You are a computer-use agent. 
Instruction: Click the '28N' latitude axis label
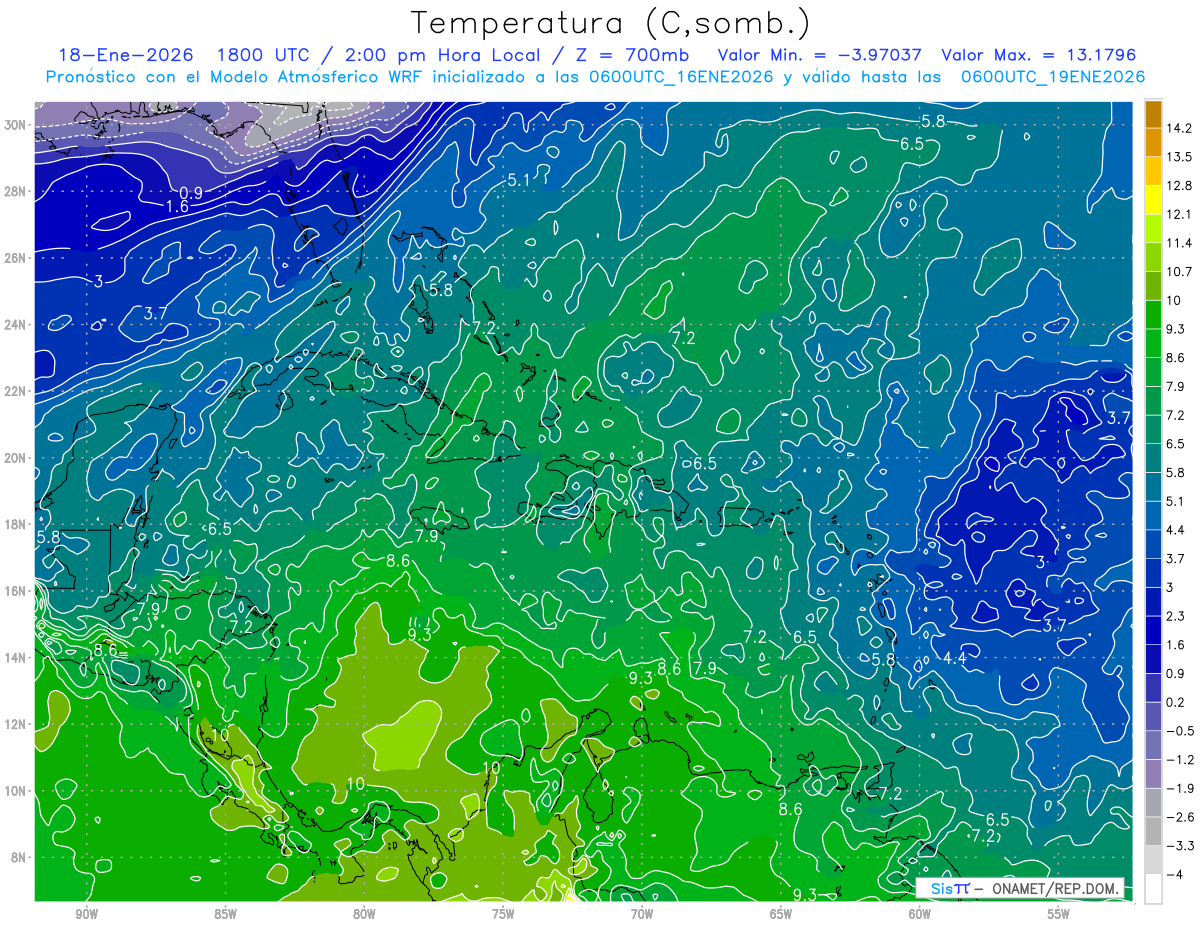[16, 191]
